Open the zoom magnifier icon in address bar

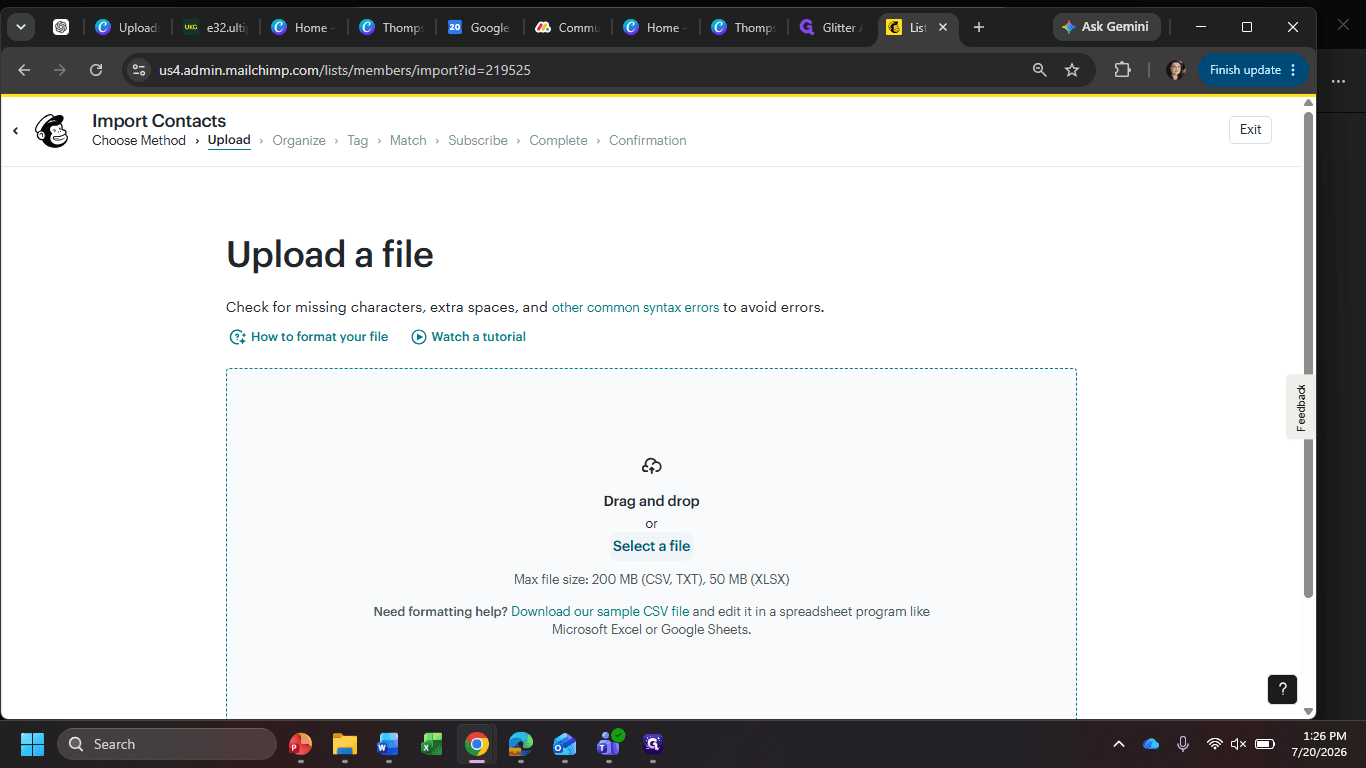[1040, 70]
